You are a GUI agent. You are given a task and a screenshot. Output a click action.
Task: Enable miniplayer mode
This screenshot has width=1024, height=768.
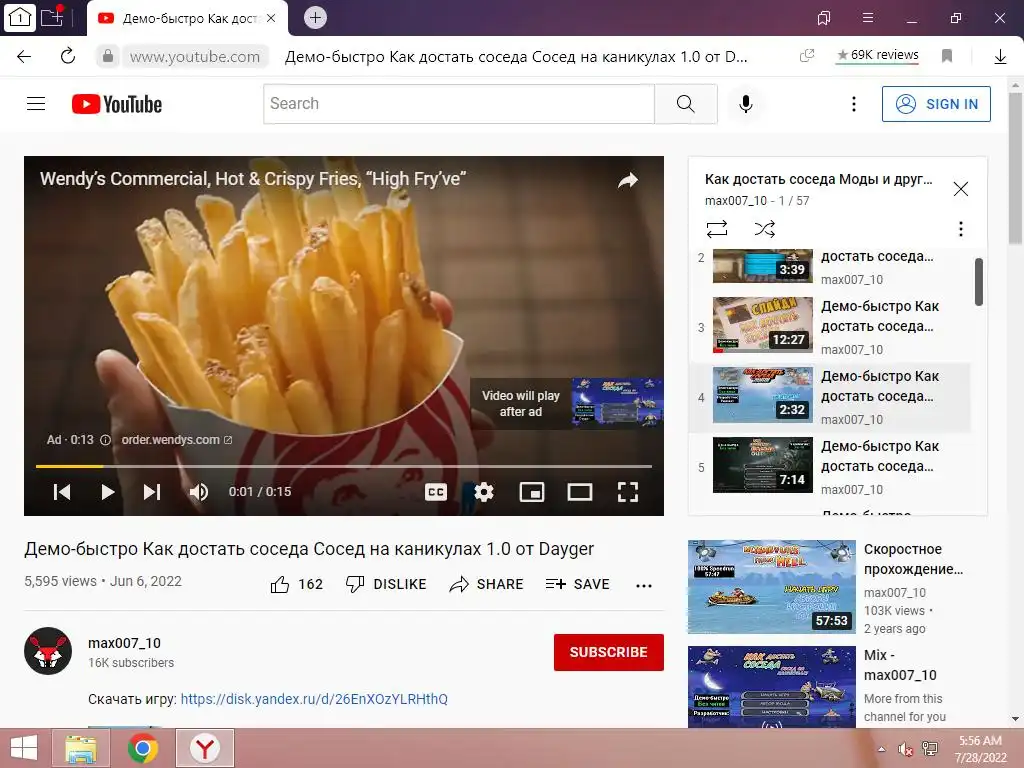[532, 492]
